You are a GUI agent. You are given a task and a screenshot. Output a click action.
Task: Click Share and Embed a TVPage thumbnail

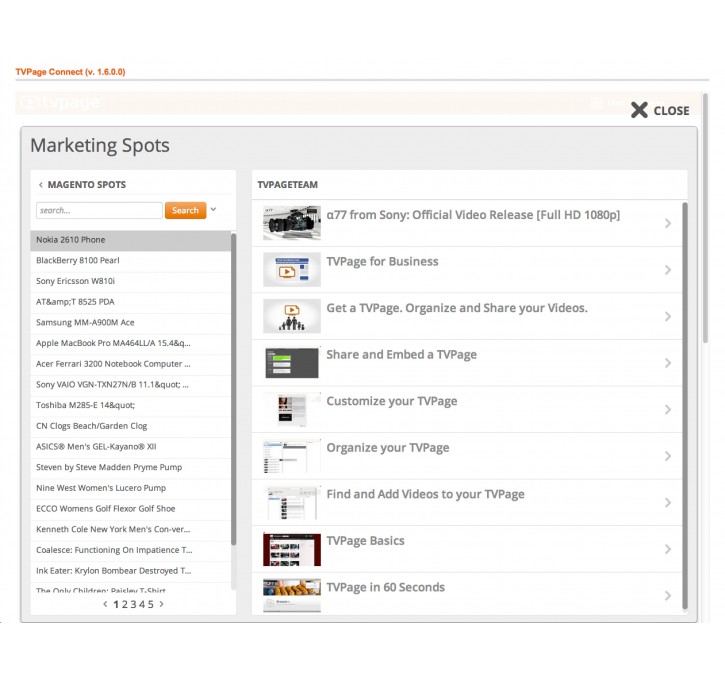coord(292,363)
